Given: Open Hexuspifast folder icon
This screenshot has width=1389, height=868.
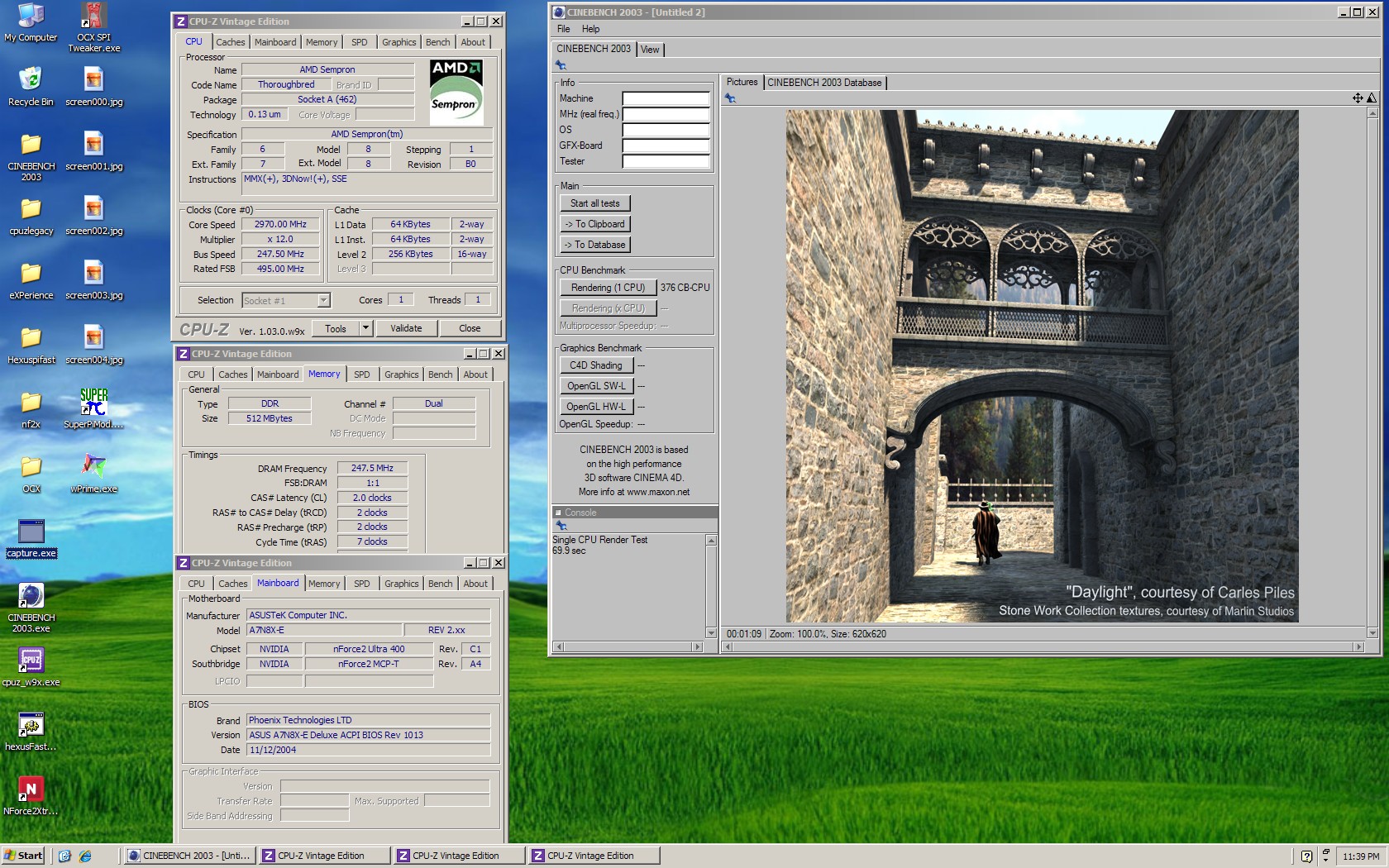Looking at the screenshot, I should [31, 345].
